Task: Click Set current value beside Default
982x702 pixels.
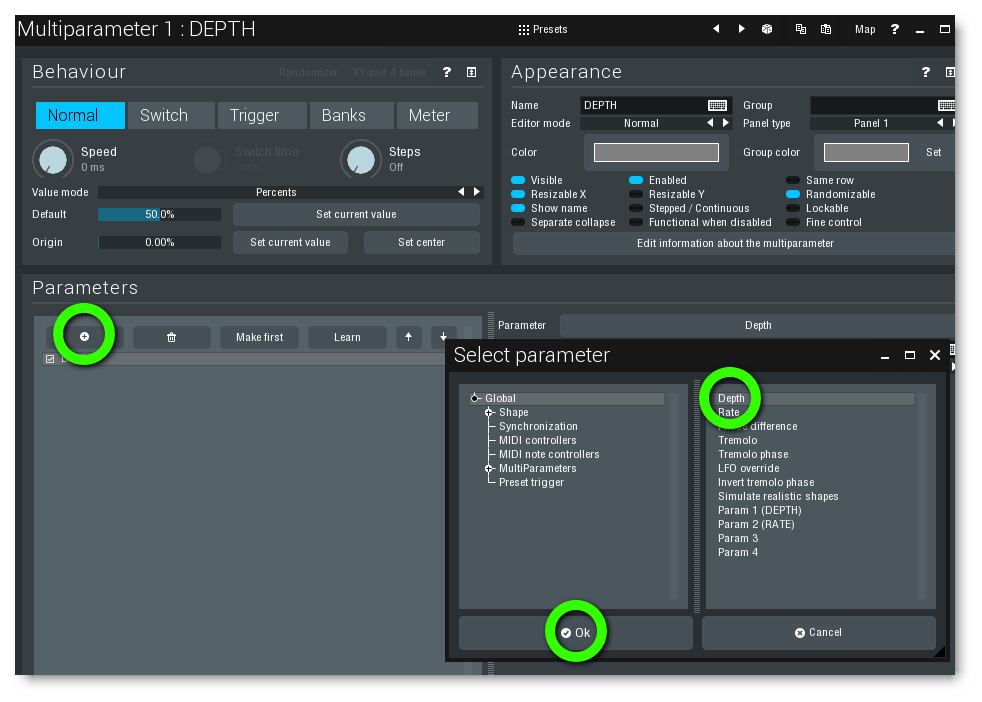Action: click(356, 214)
